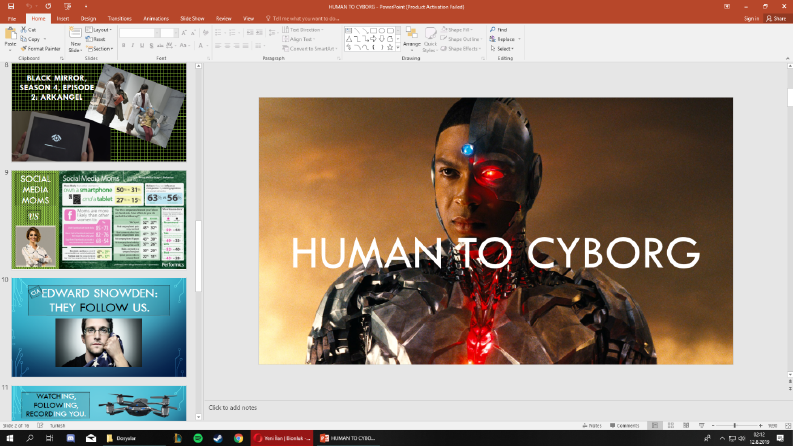Open Select dropdown in Editing group
The image size is (793, 446).
[502, 49]
